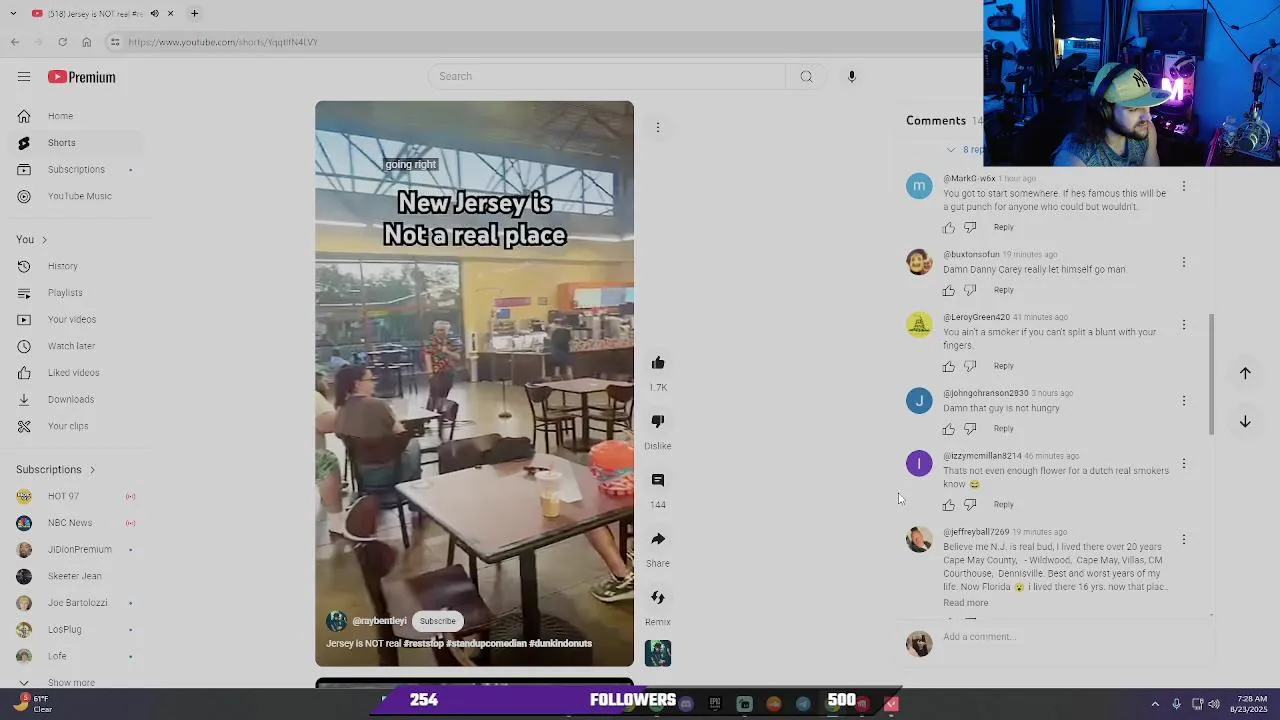Open the short's three-dot options menu
The width and height of the screenshot is (1280, 720).
point(658,127)
